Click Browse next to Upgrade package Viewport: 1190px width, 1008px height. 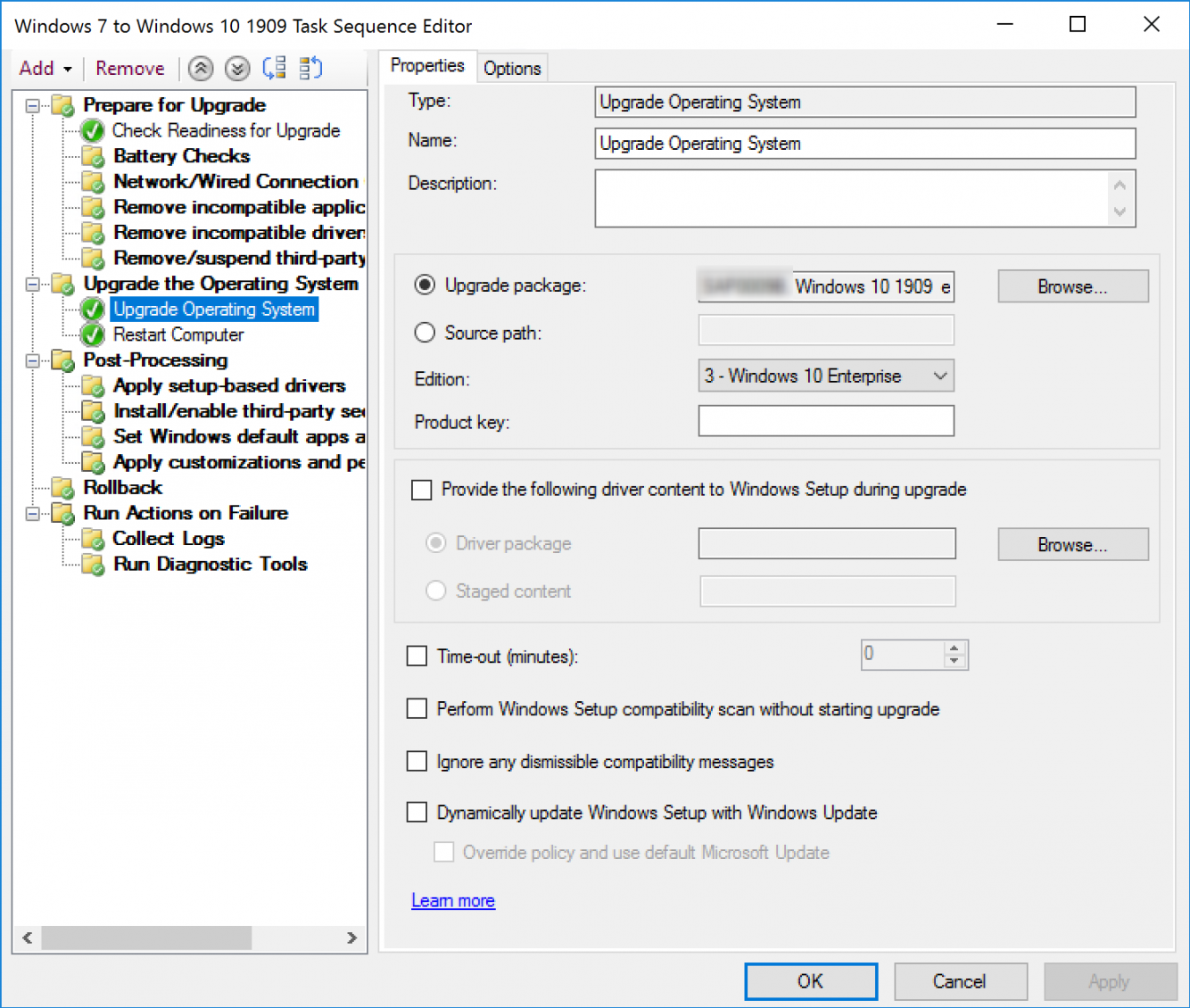pyautogui.click(x=1072, y=285)
